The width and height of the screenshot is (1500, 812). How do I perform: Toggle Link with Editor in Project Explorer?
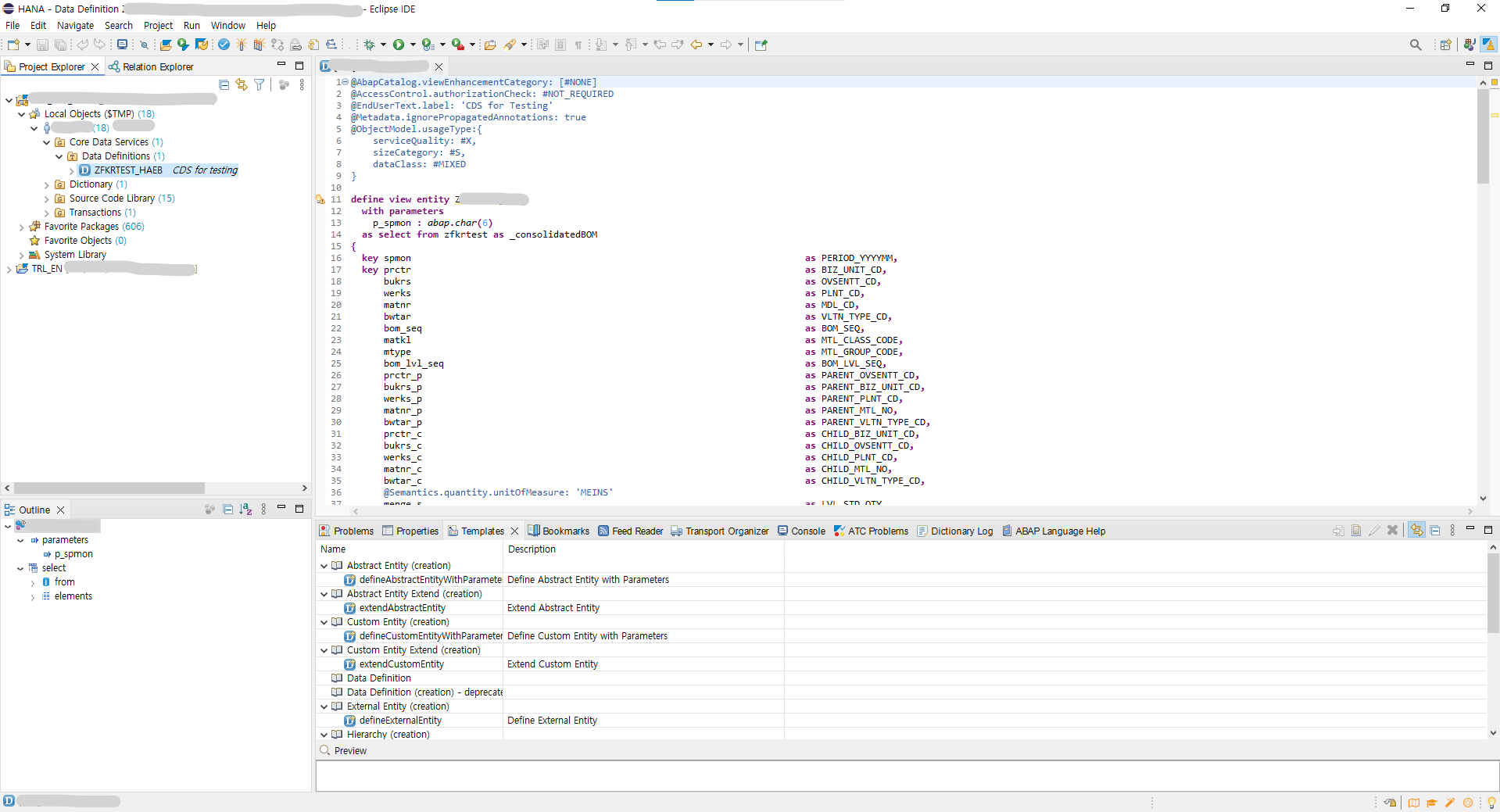click(242, 84)
